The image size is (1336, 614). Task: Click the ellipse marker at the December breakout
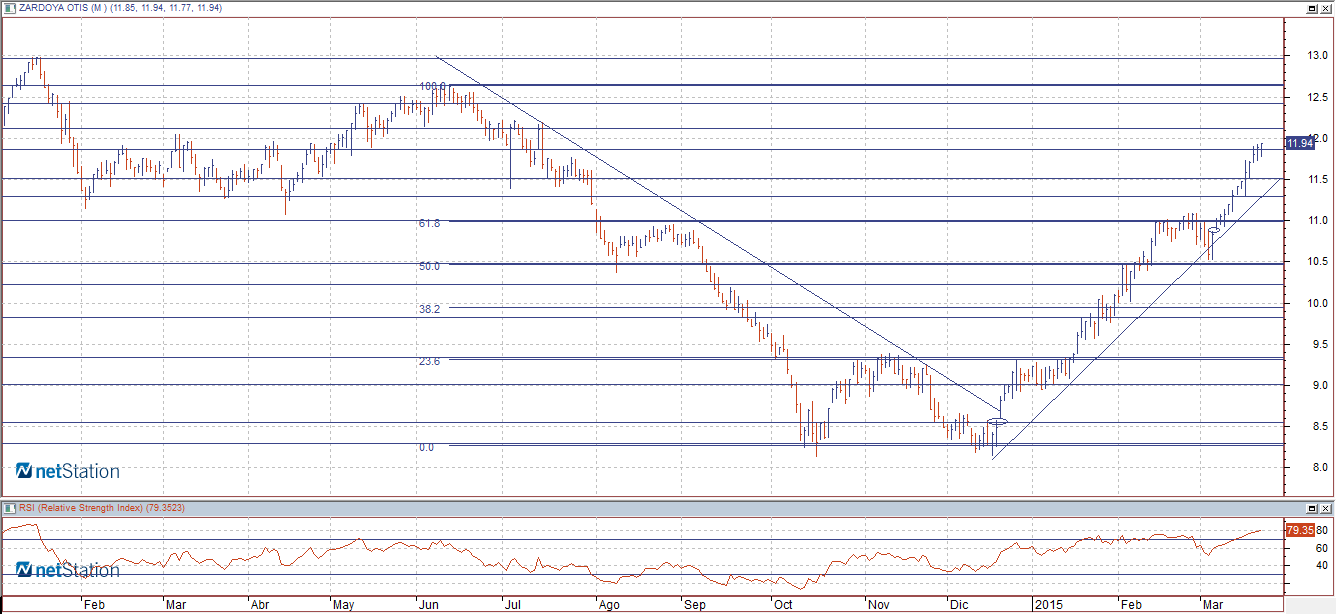click(x=997, y=422)
